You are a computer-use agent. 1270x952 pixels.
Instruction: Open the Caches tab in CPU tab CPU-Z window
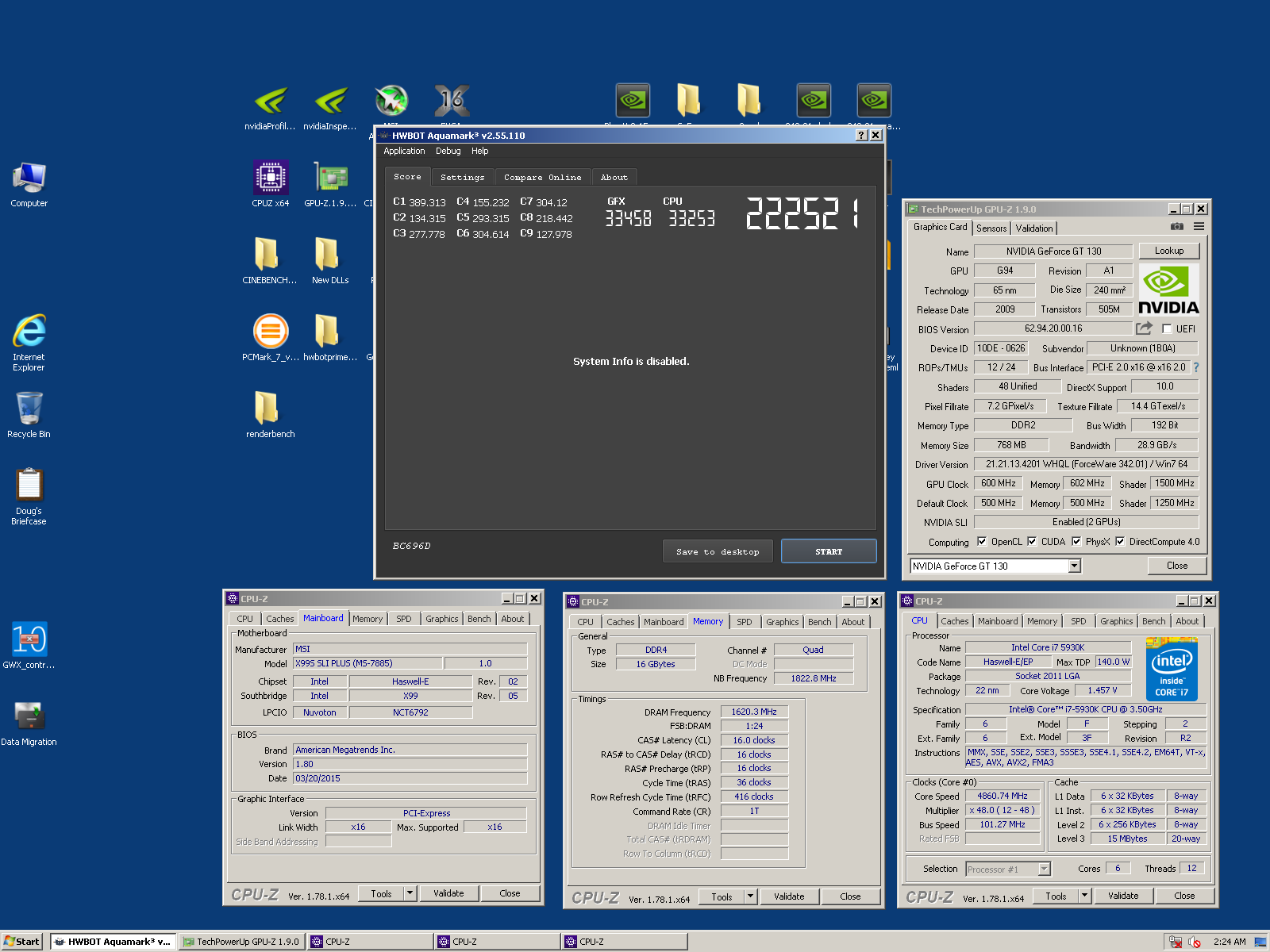[954, 621]
